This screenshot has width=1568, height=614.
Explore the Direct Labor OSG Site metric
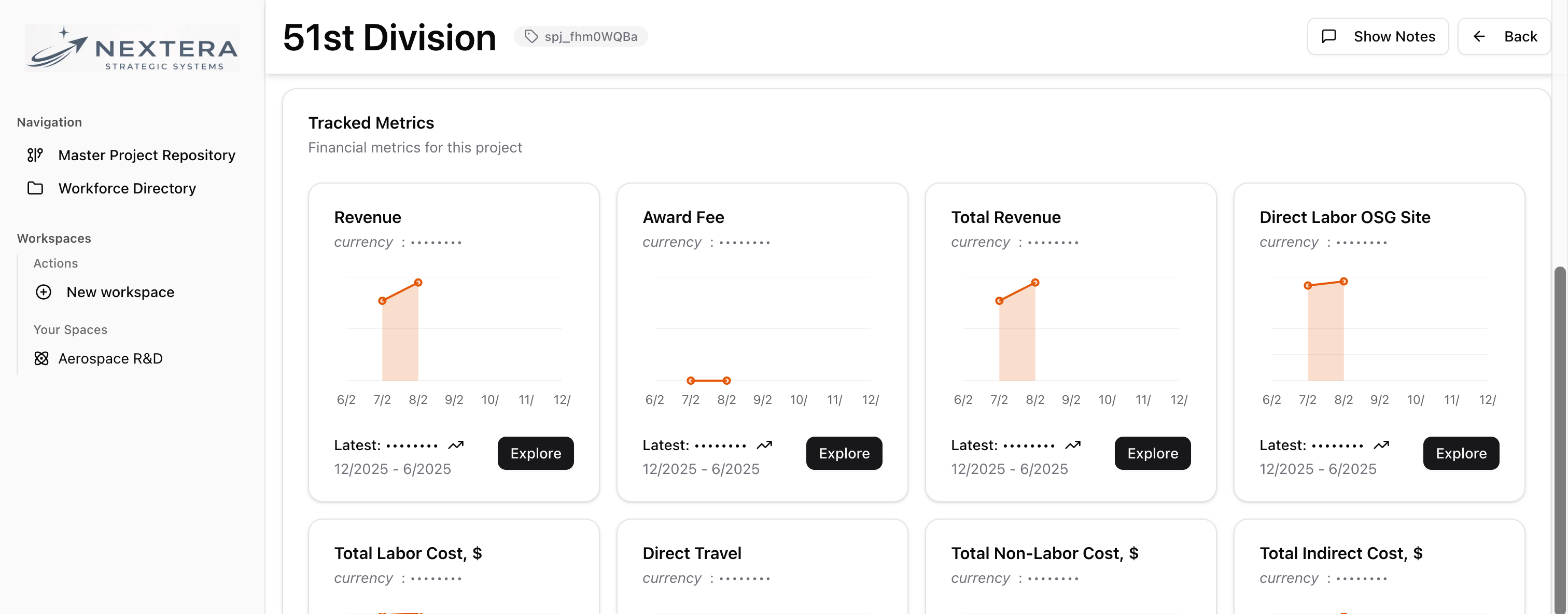coord(1462,453)
